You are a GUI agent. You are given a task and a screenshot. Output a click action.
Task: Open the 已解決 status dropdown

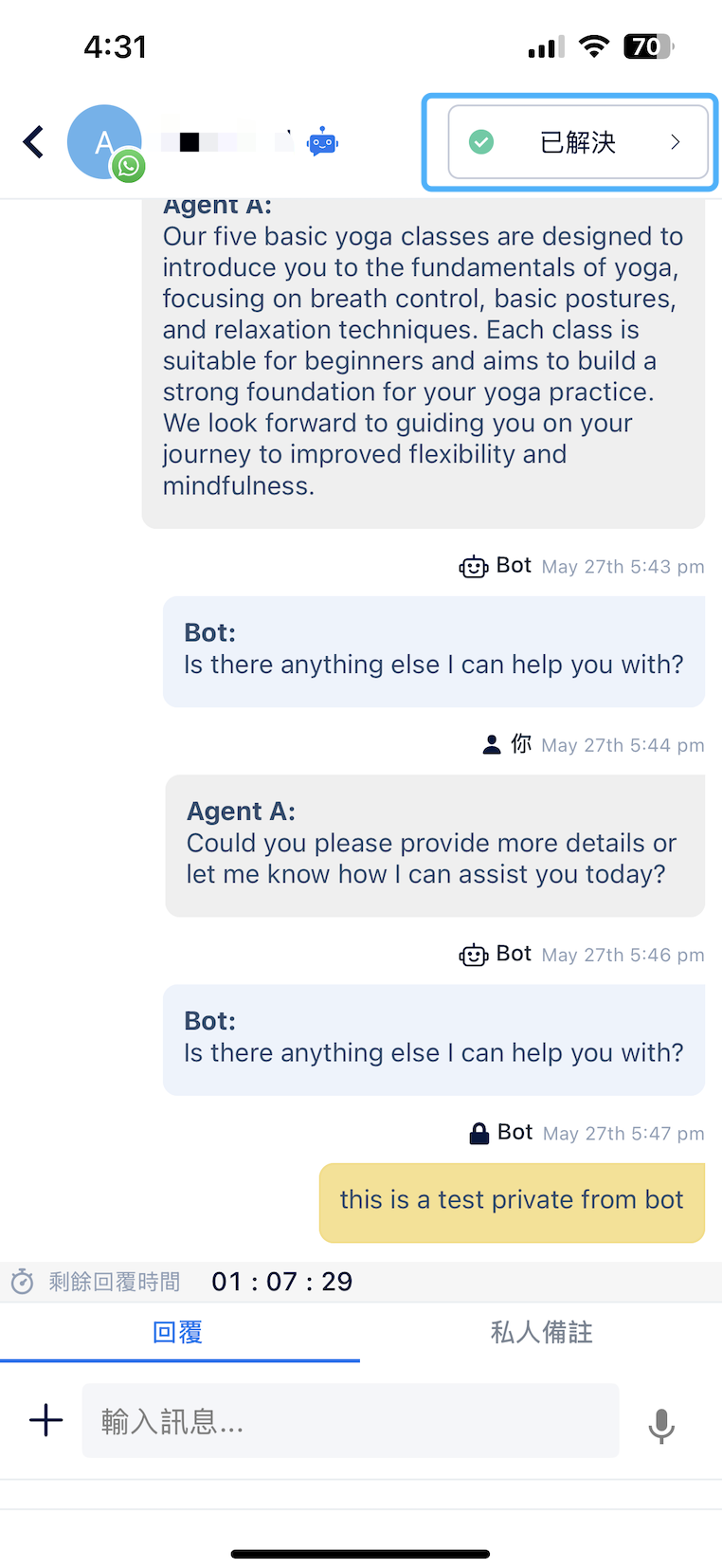(577, 142)
